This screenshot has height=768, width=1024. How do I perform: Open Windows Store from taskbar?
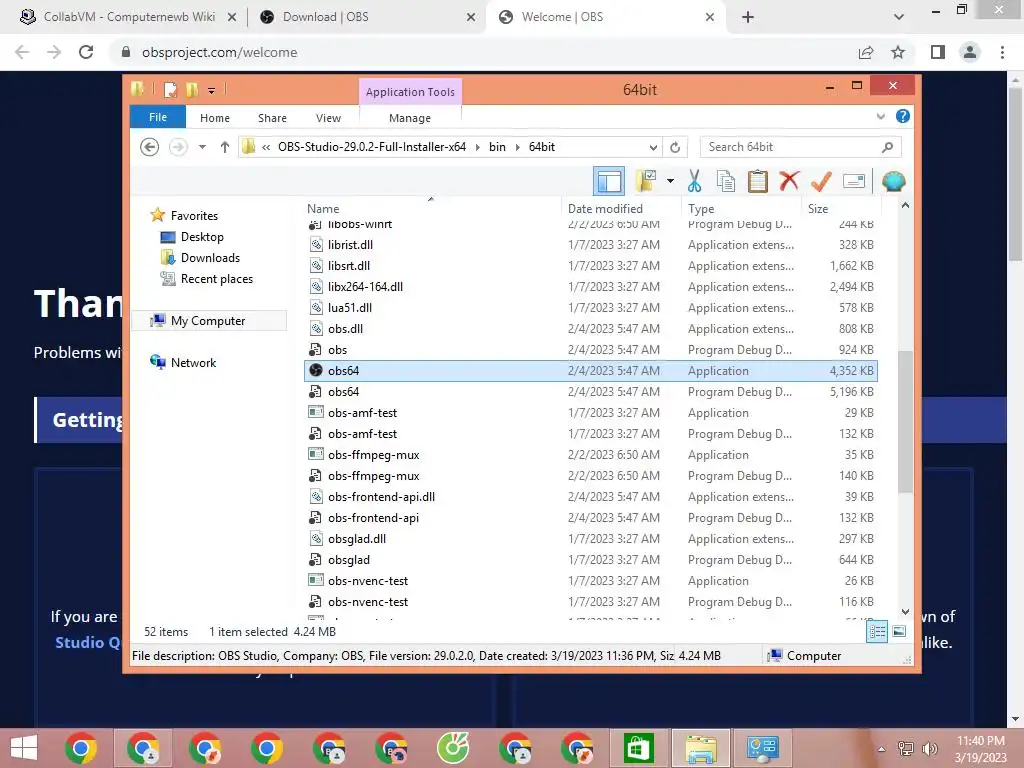638,748
